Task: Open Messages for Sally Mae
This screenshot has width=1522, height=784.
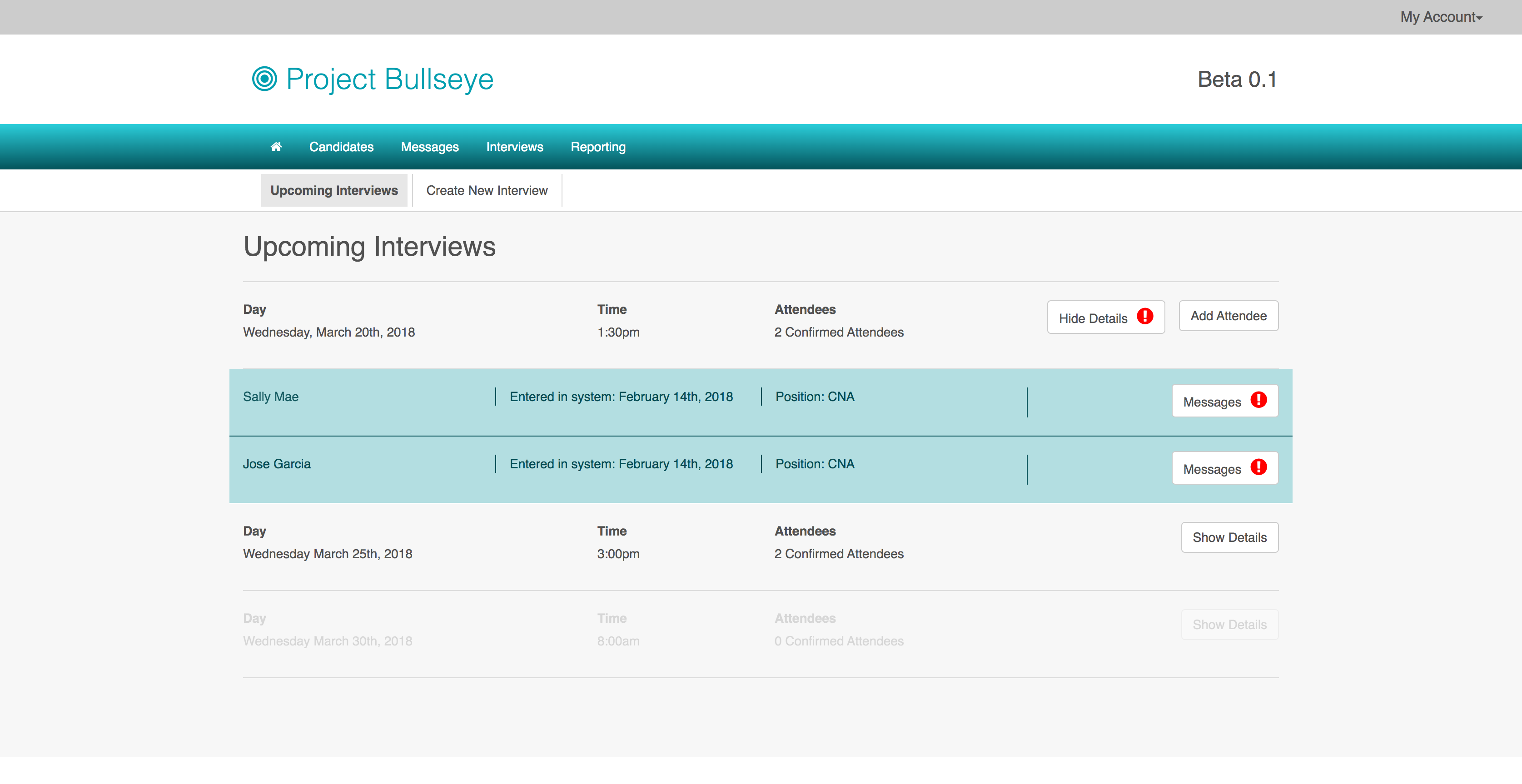Action: (1212, 402)
